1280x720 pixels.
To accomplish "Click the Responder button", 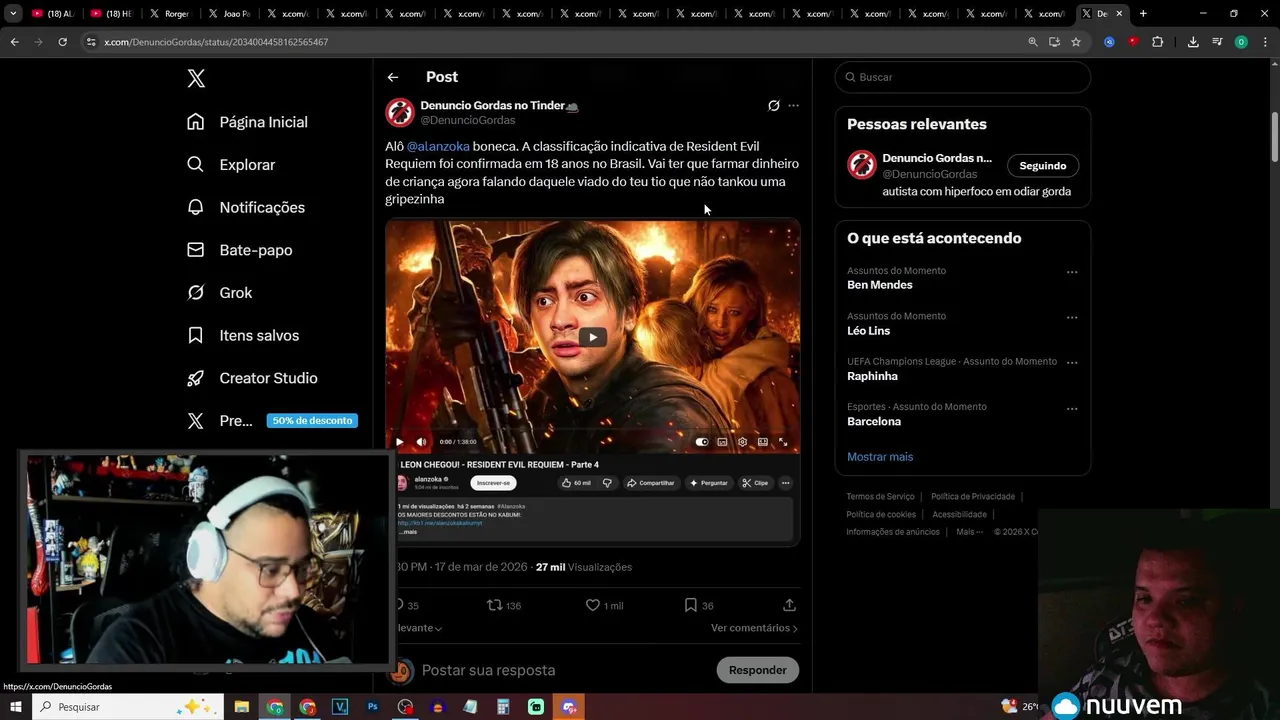I will point(758,670).
